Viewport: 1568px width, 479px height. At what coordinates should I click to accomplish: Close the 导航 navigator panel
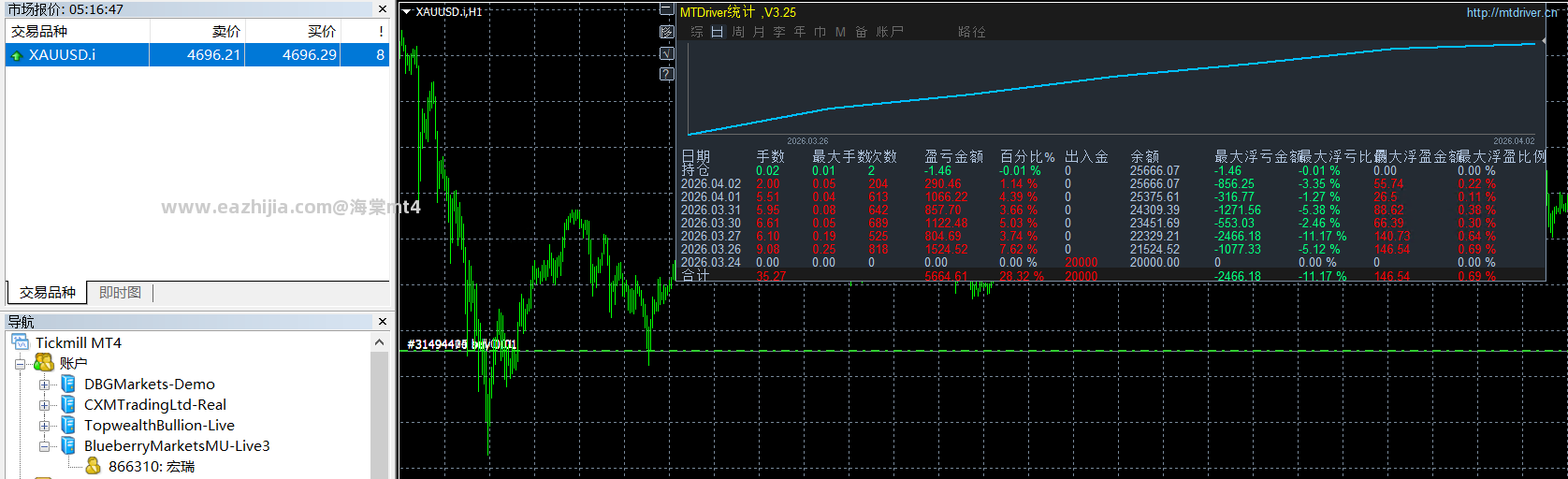(382, 321)
